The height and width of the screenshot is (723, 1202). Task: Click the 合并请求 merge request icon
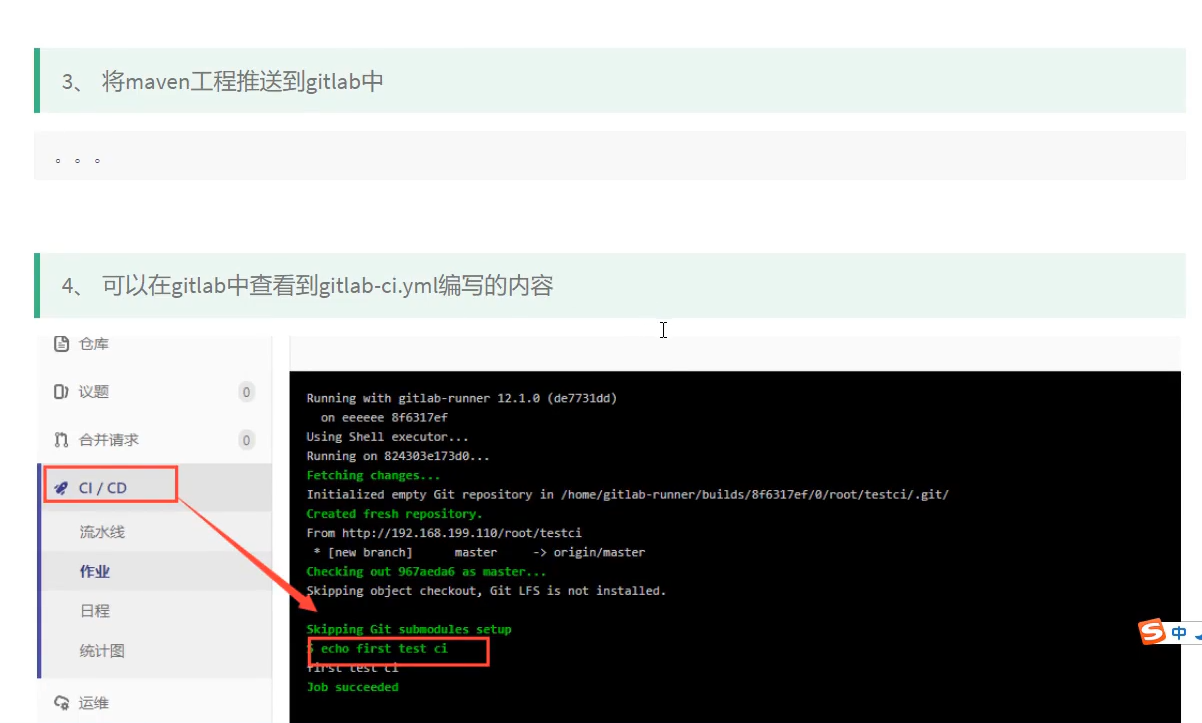click(x=62, y=440)
